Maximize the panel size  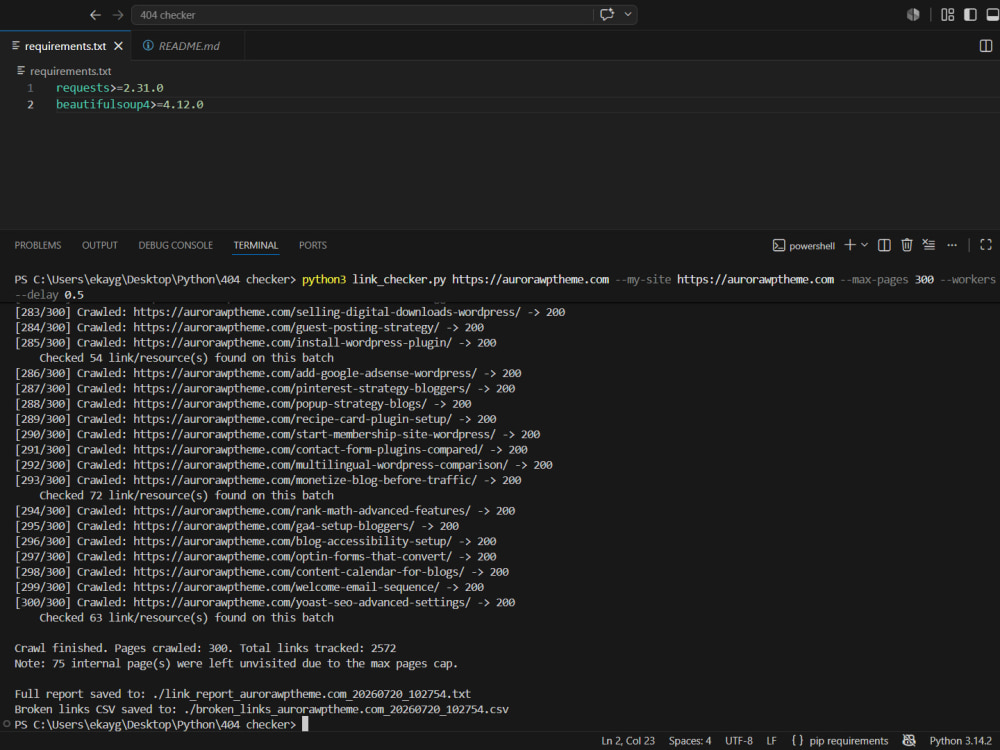coord(985,245)
